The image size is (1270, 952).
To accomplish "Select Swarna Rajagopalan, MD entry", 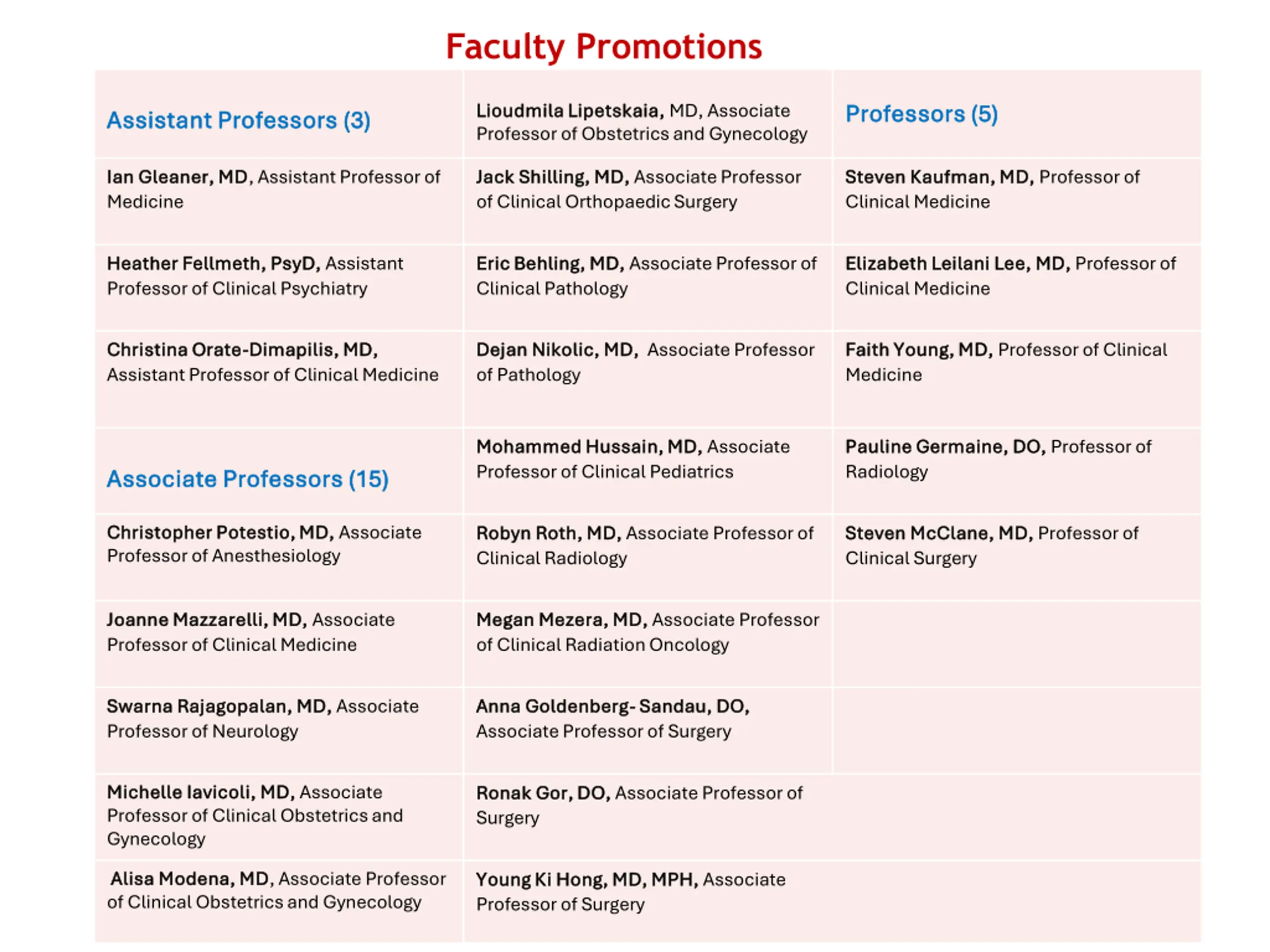I will (262, 718).
